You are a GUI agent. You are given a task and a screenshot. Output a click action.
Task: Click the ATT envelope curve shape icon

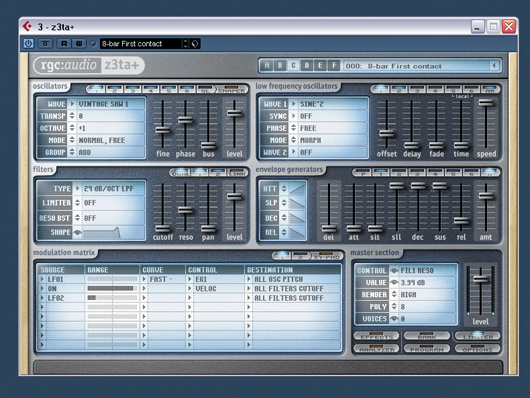297,189
